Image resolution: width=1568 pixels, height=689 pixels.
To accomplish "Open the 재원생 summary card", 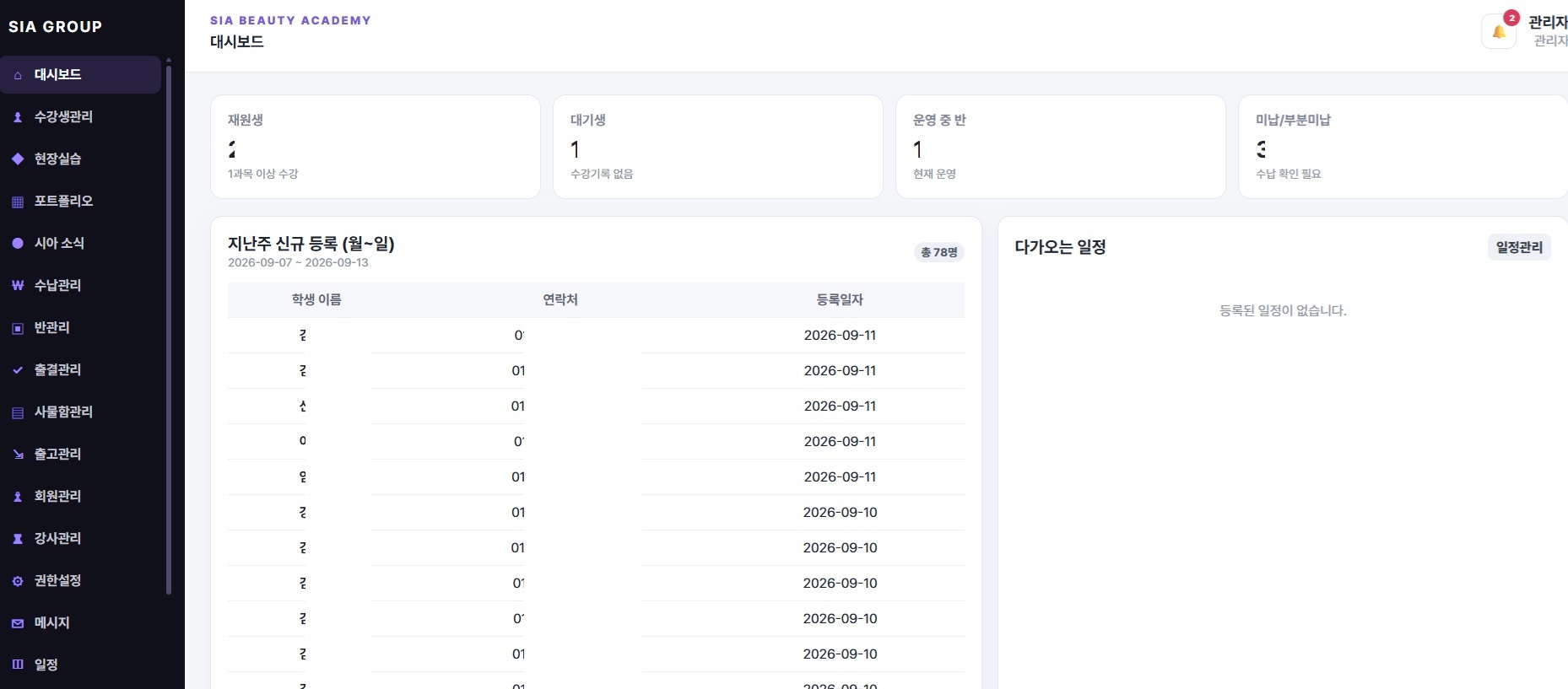I will coord(376,147).
